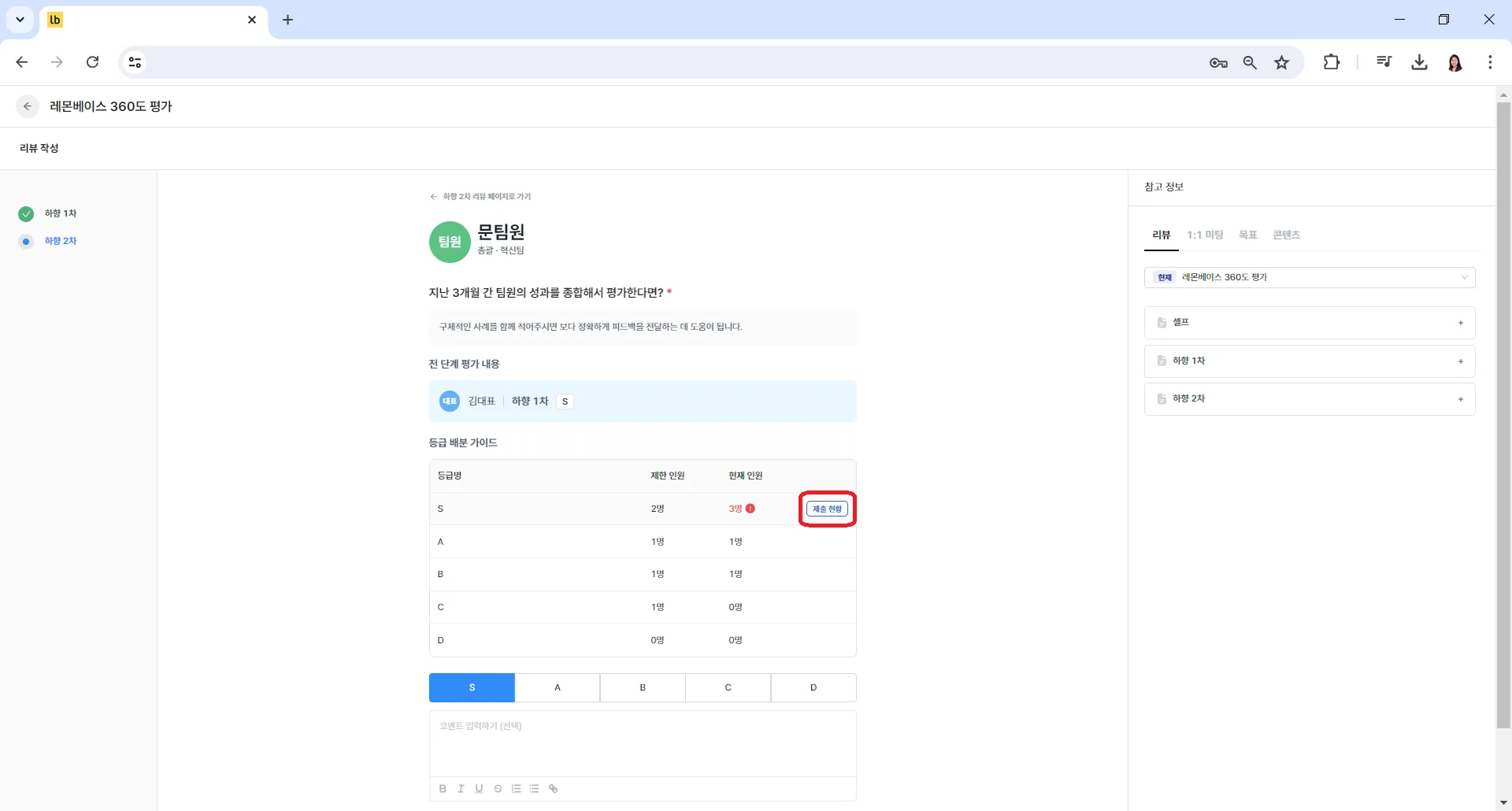
Task: Click the page's vertical scrollbar
Action: point(1503,416)
